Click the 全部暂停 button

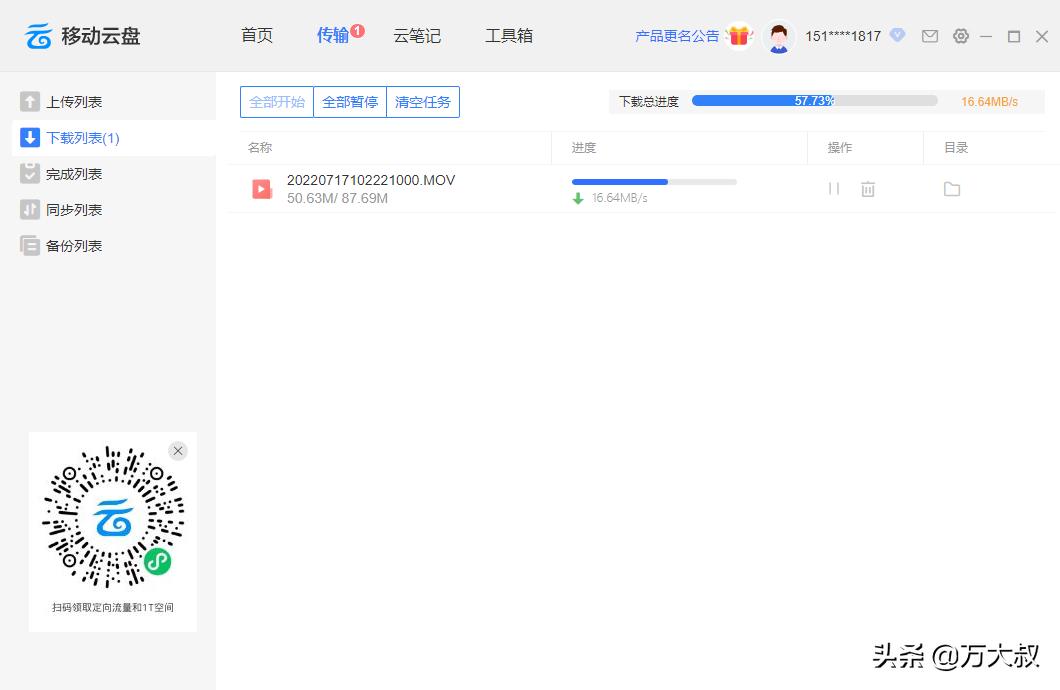tap(349, 101)
